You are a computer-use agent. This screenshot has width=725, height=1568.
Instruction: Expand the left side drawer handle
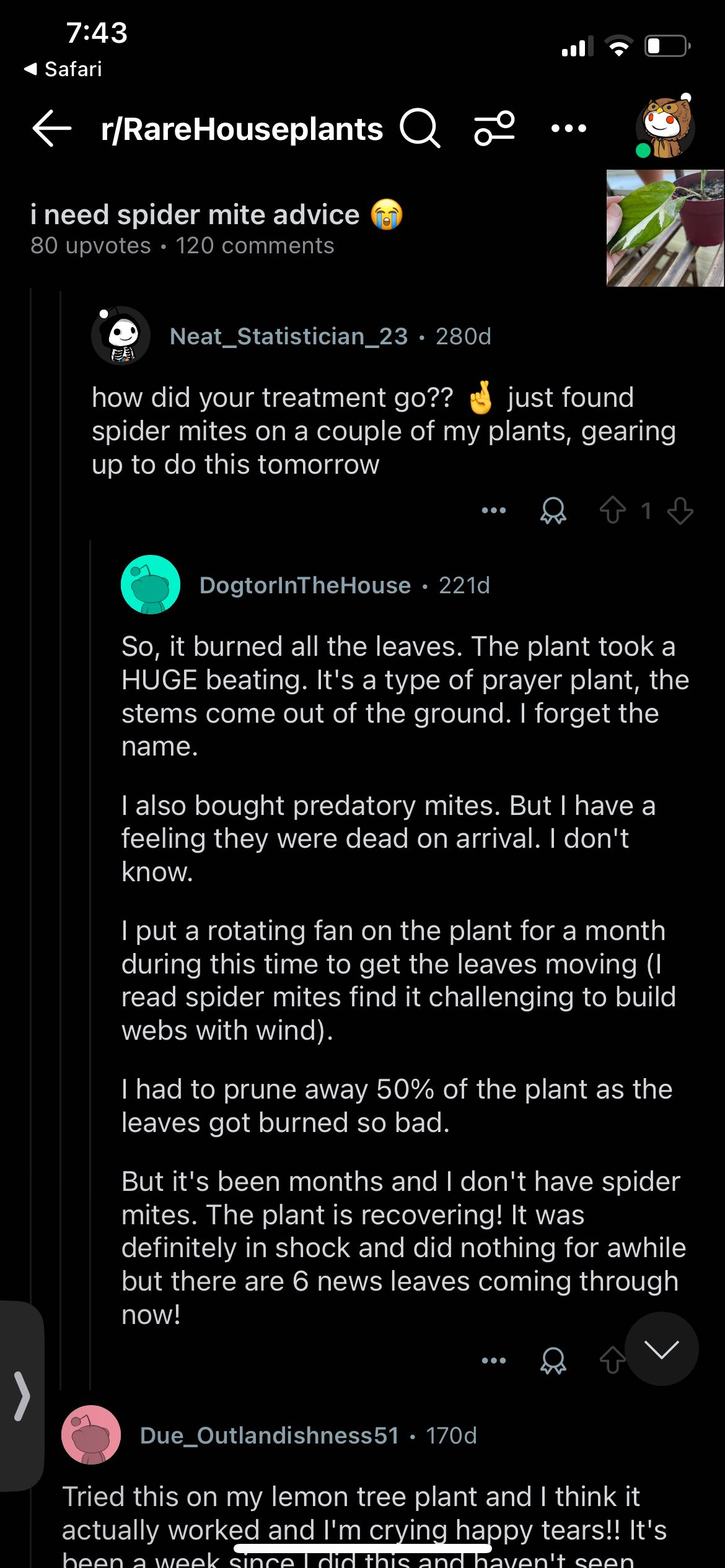click(22, 1396)
